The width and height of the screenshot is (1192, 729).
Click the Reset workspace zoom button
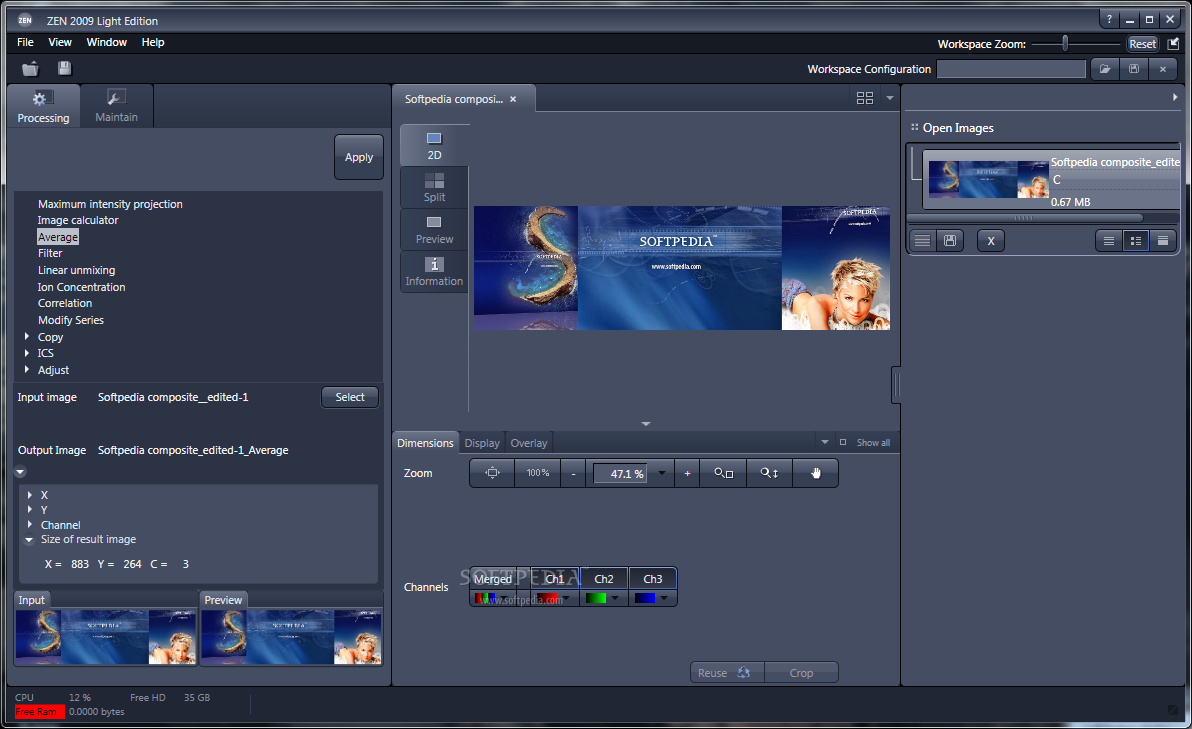(x=1142, y=44)
